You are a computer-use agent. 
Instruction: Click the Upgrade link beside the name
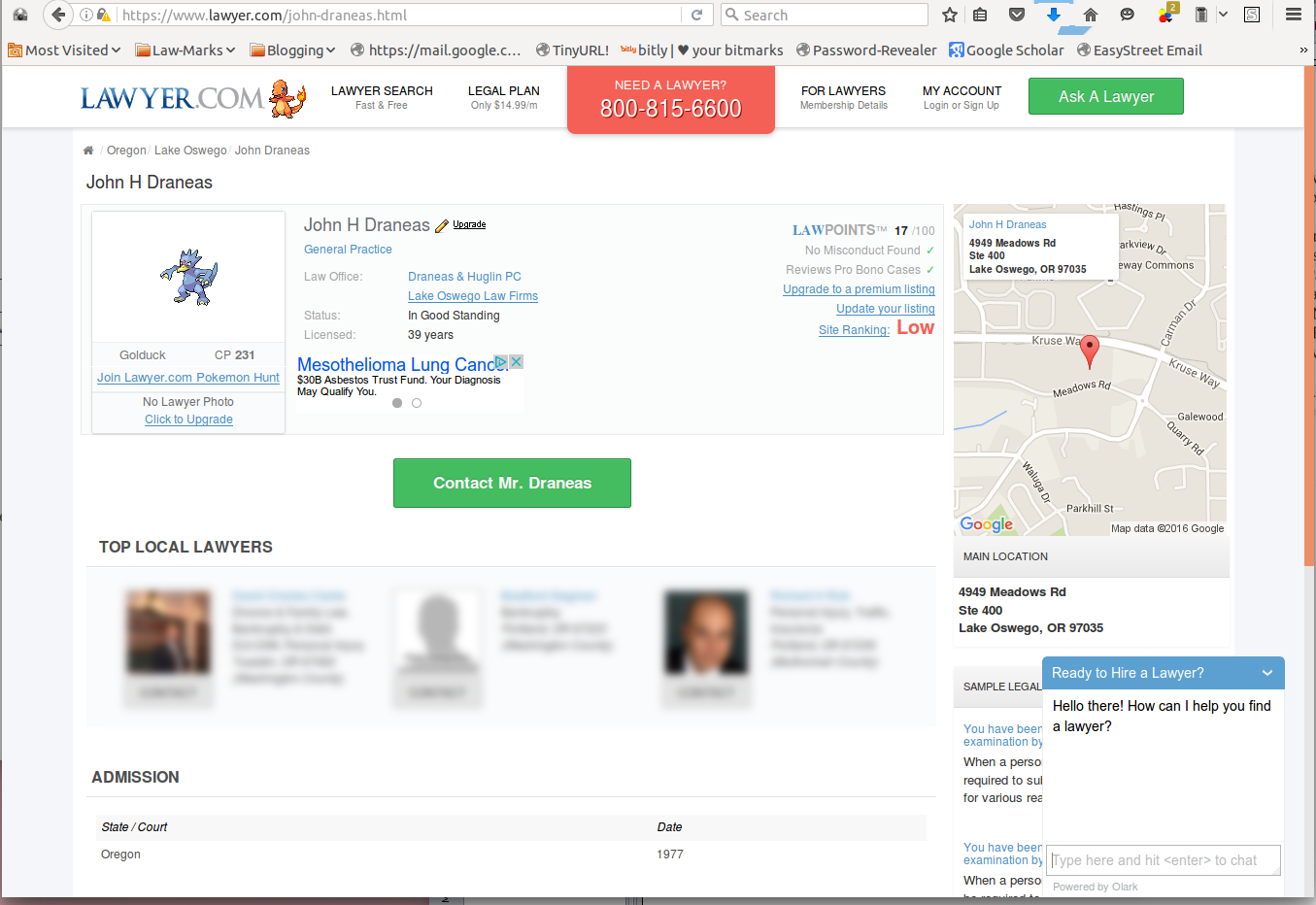tap(469, 224)
